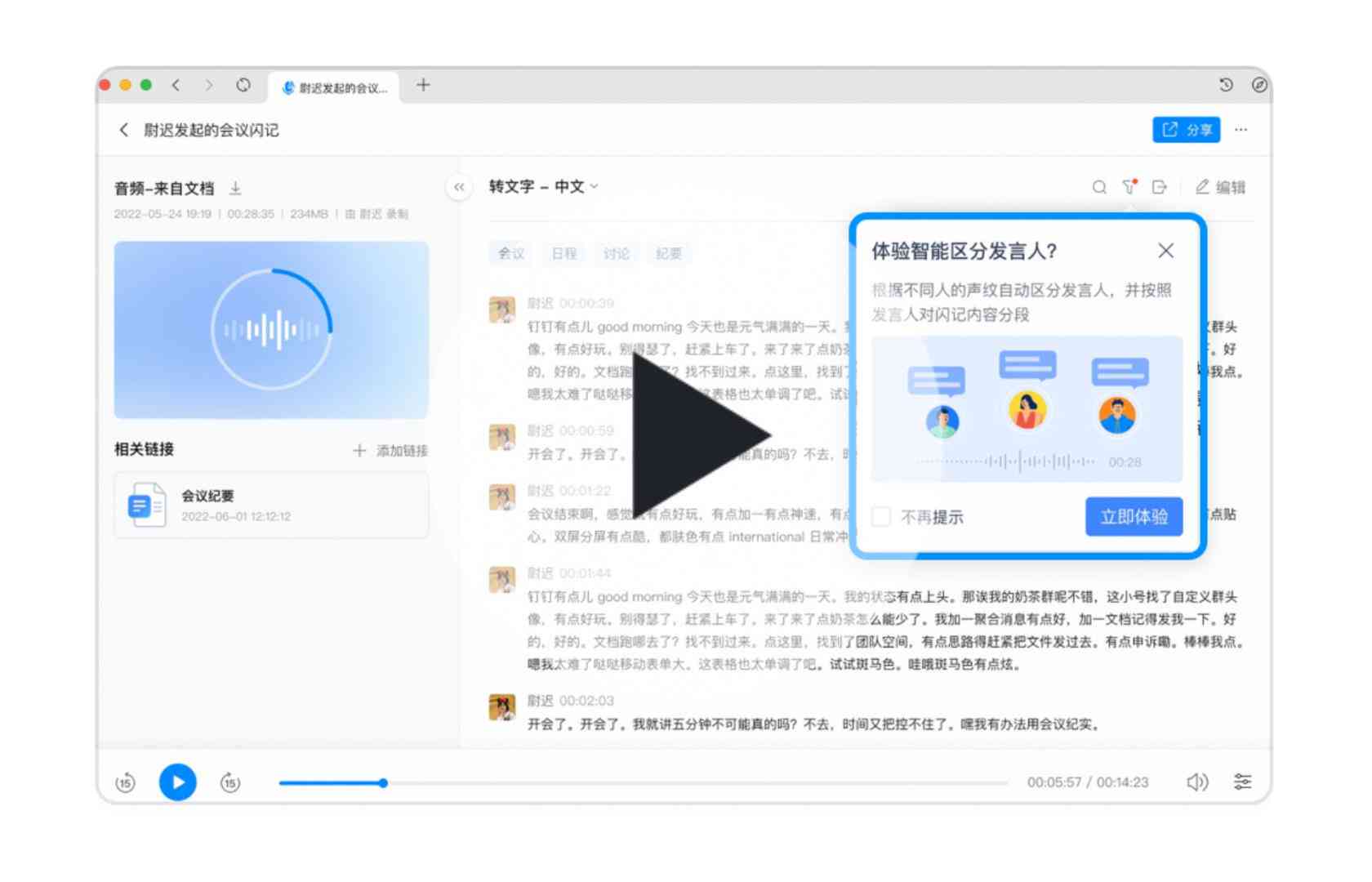Click the 相关链接 heading
The image size is (1372, 882).
[x=144, y=449]
